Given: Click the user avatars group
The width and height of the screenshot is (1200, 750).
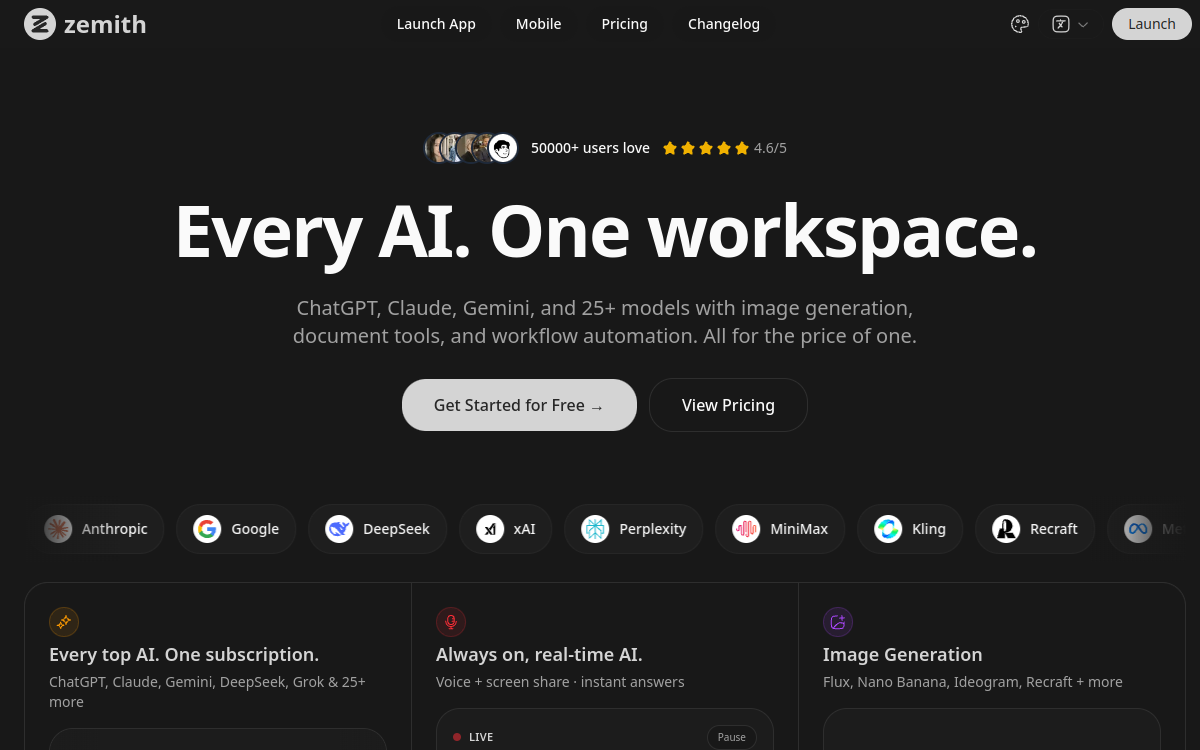Looking at the screenshot, I should [x=471, y=148].
